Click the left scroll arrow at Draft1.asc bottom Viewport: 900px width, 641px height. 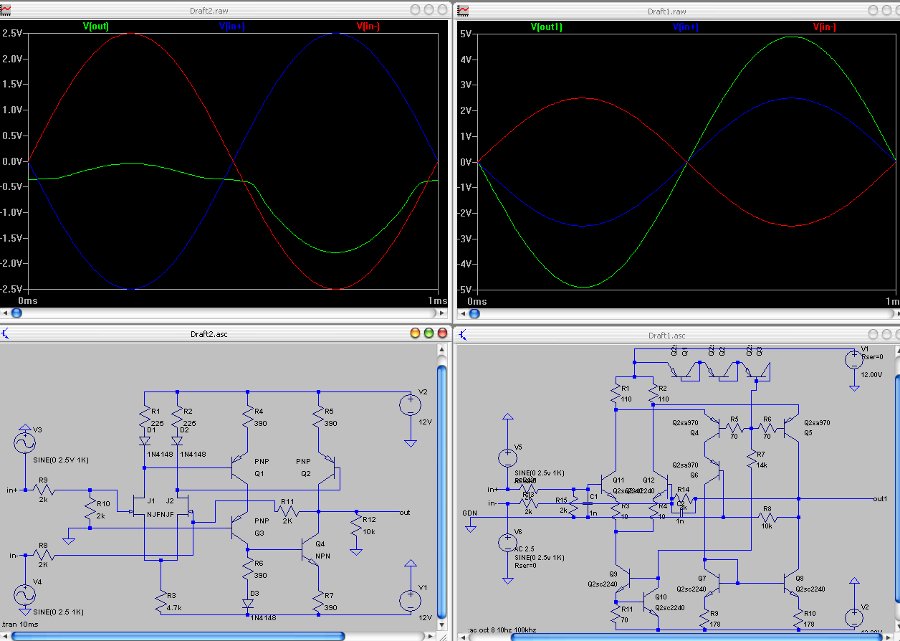(463, 636)
